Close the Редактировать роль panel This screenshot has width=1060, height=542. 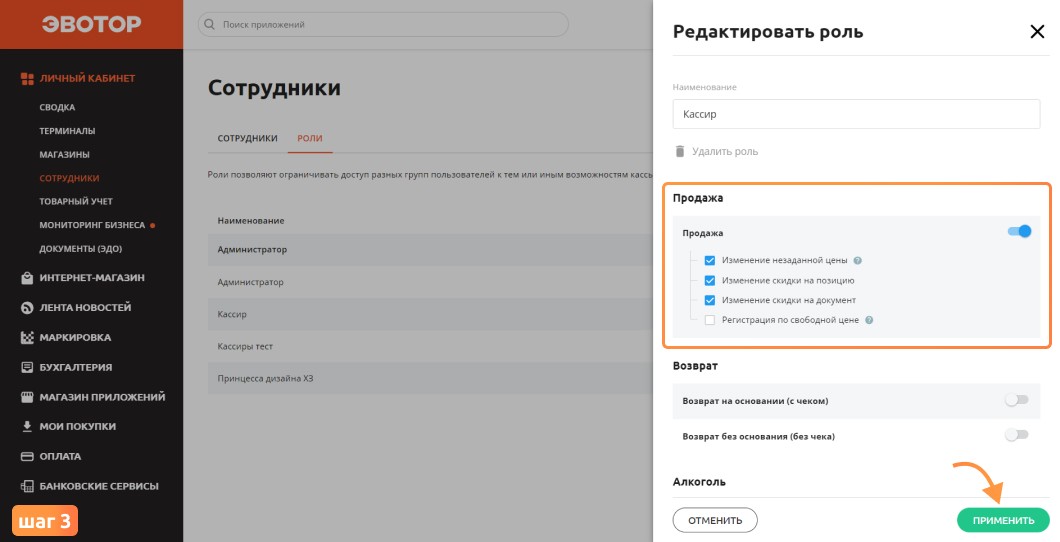1037,31
